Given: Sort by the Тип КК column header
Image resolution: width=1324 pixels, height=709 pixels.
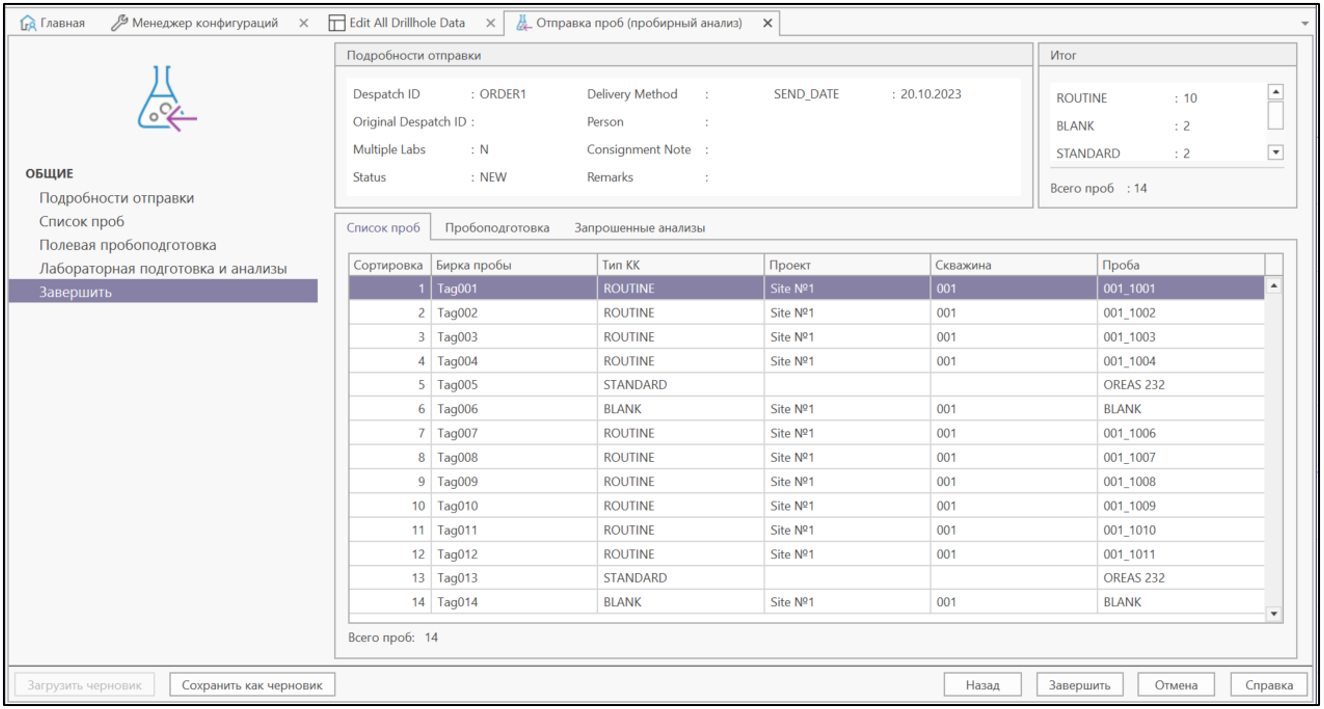Looking at the screenshot, I should (x=678, y=264).
